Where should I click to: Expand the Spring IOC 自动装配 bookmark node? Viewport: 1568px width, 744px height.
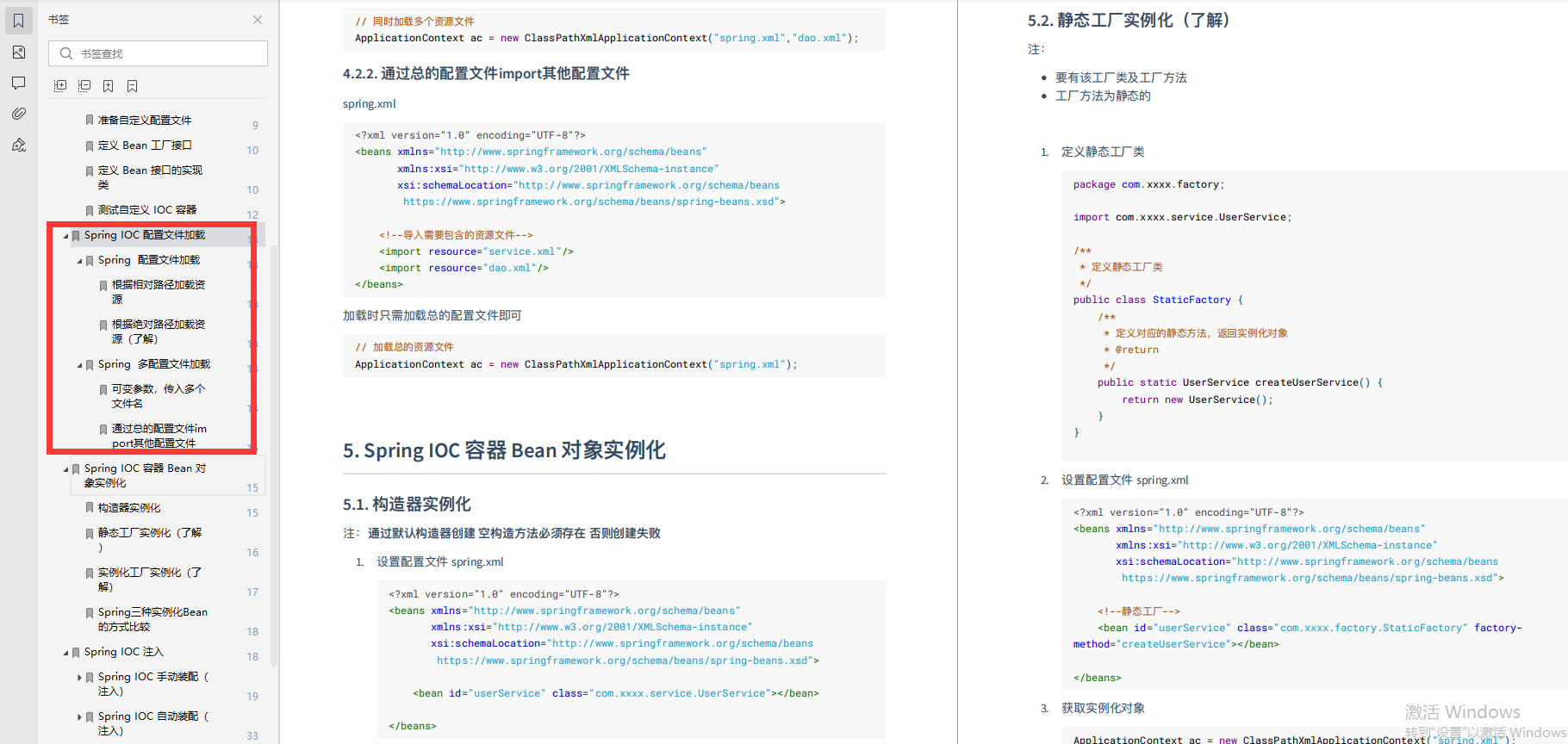pyautogui.click(x=79, y=717)
